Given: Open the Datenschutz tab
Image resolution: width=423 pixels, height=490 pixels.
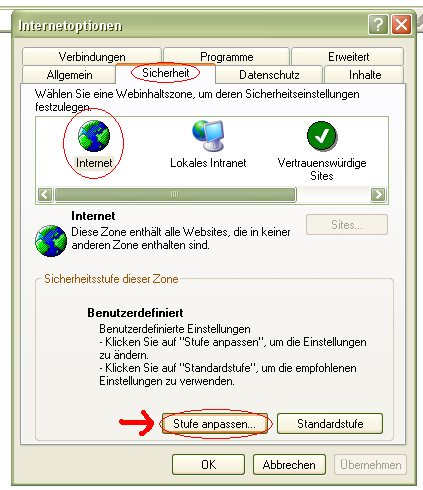Looking at the screenshot, I should [269, 75].
